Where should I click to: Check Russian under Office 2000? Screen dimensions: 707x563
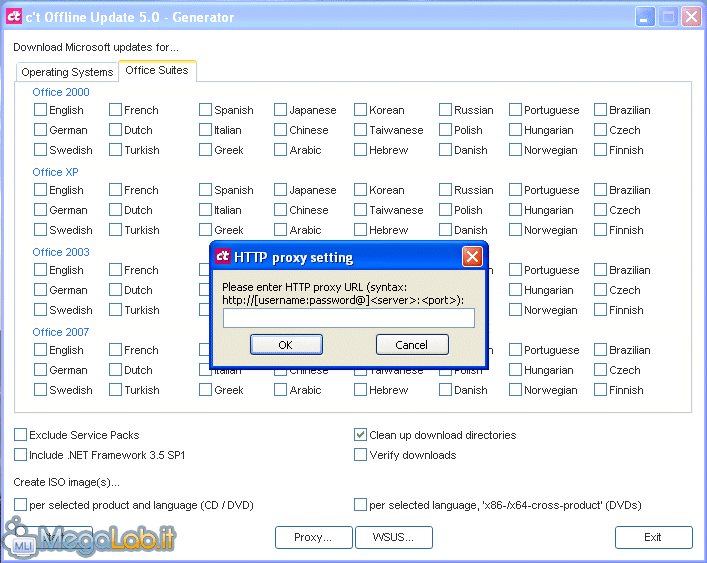tap(445, 110)
